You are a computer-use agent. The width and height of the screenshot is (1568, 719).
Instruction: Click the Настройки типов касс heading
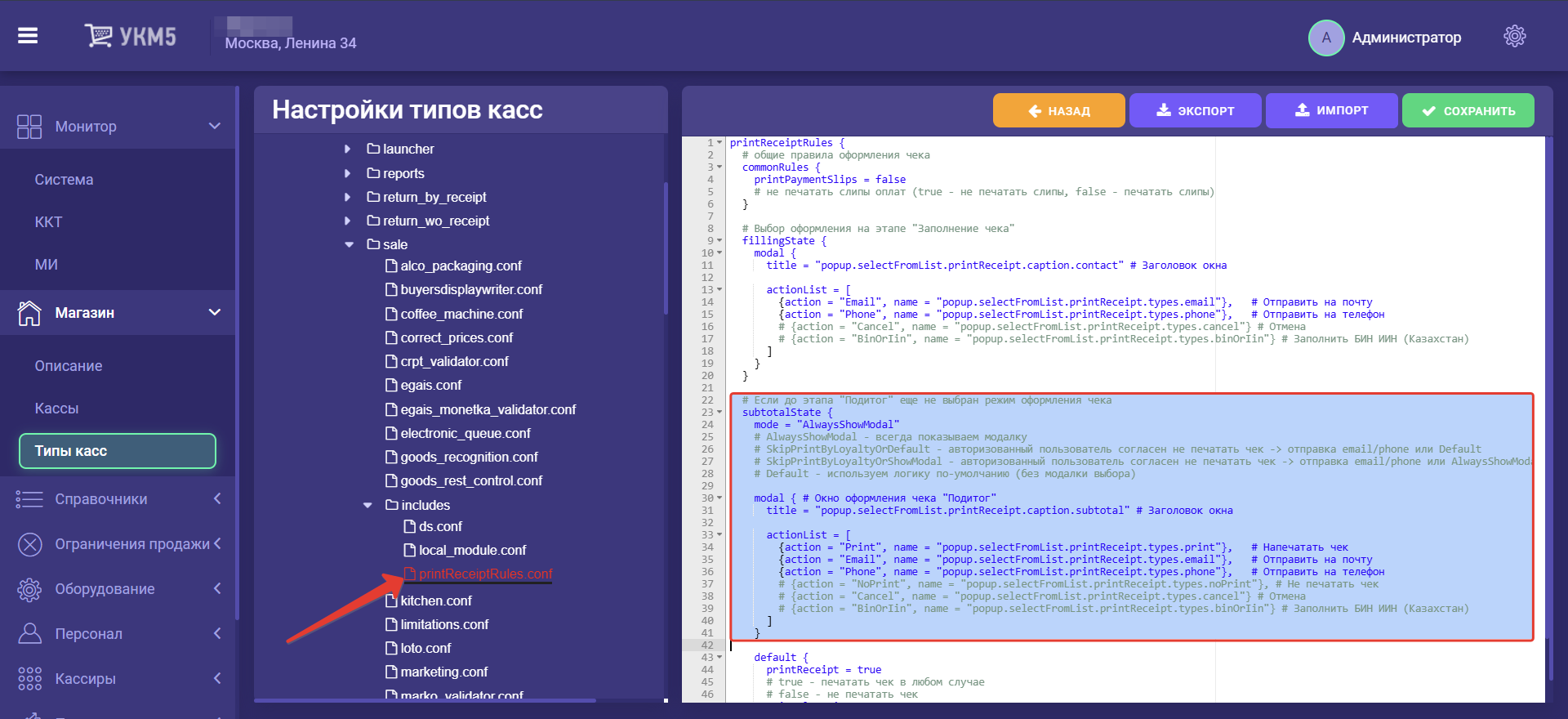pos(408,109)
